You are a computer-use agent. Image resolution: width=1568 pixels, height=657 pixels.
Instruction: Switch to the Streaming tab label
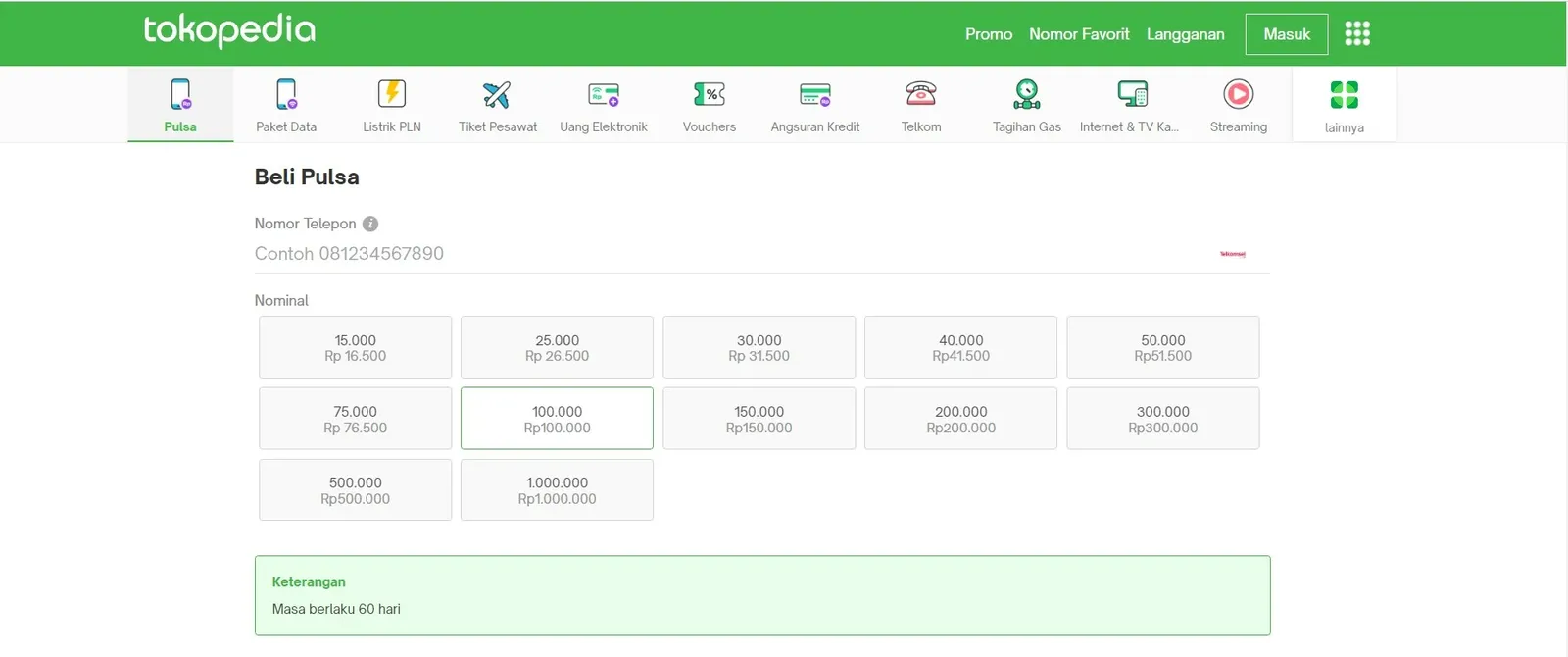click(x=1239, y=126)
